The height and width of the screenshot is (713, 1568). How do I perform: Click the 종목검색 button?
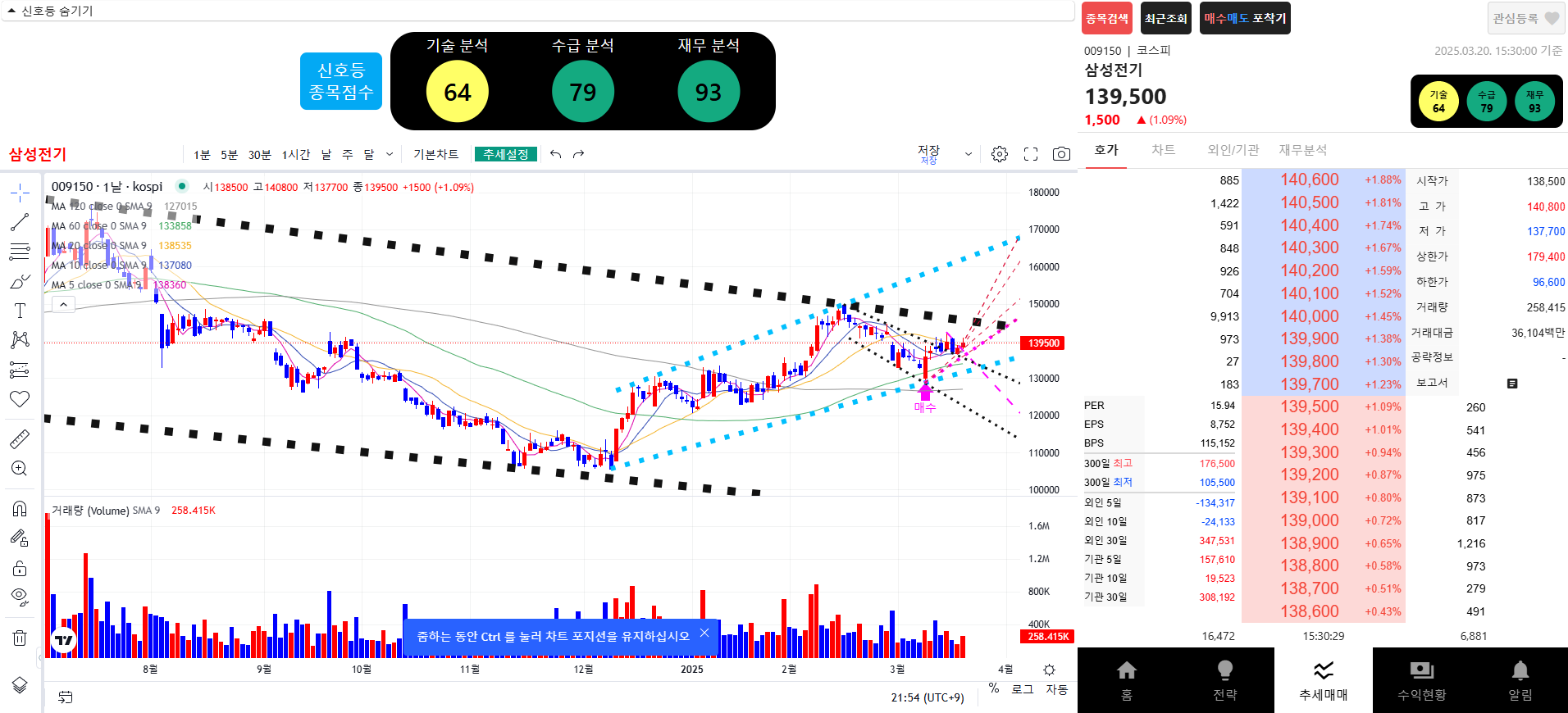click(x=1107, y=18)
